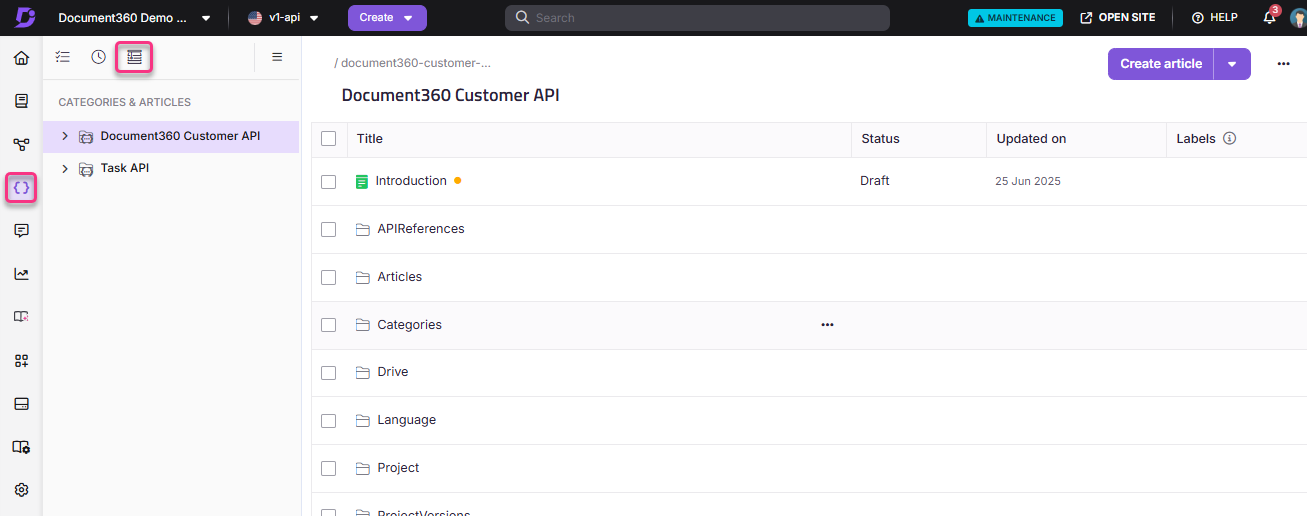Click the 25 Jun 2025 date
The width and height of the screenshot is (1307, 516).
[x=1028, y=182]
